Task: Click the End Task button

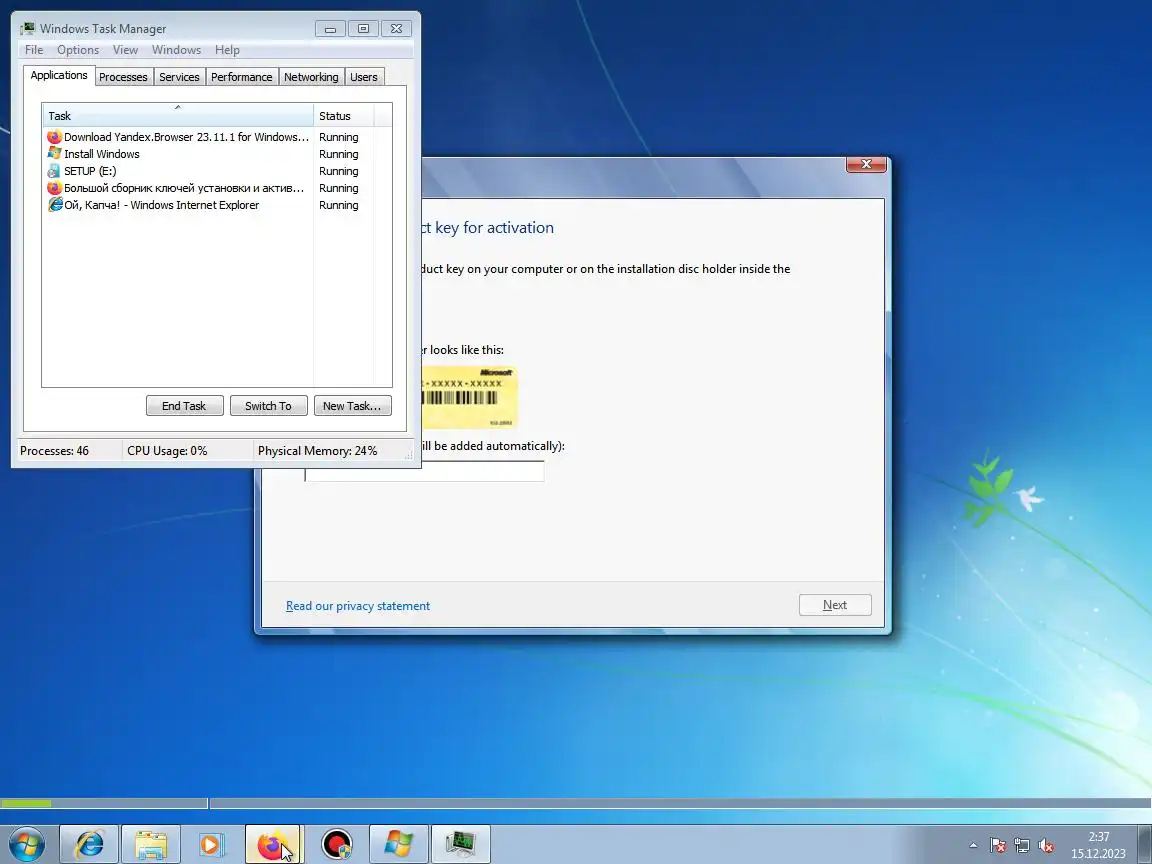Action: 184,406
